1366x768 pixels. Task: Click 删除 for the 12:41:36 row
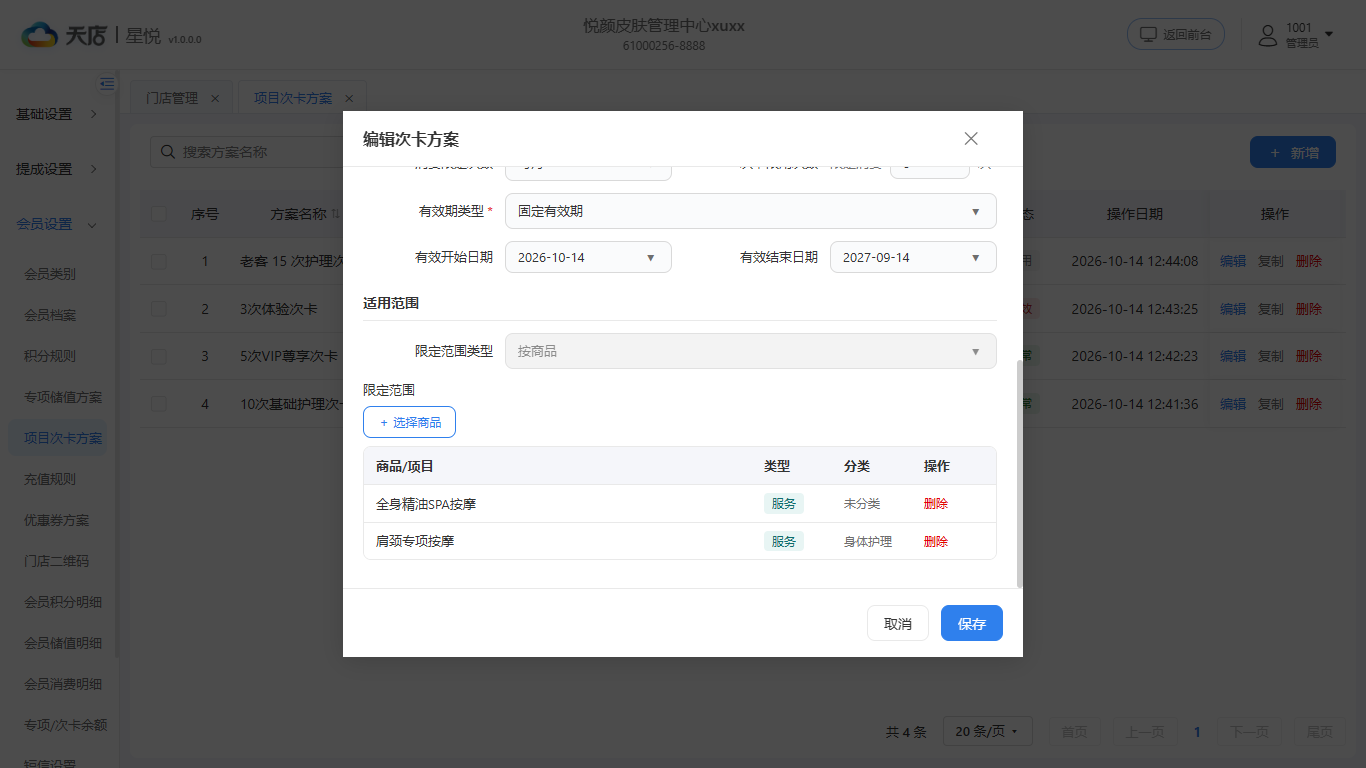[x=1309, y=404]
